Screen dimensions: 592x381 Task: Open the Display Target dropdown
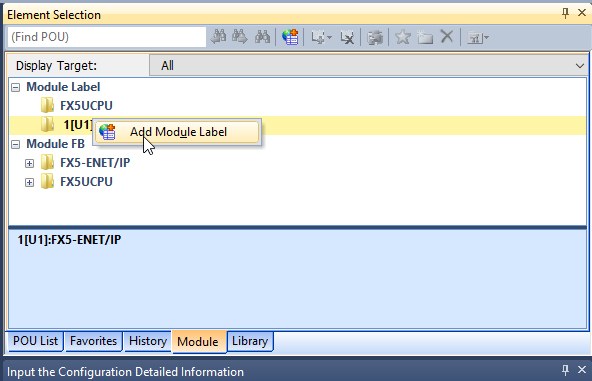click(x=368, y=65)
